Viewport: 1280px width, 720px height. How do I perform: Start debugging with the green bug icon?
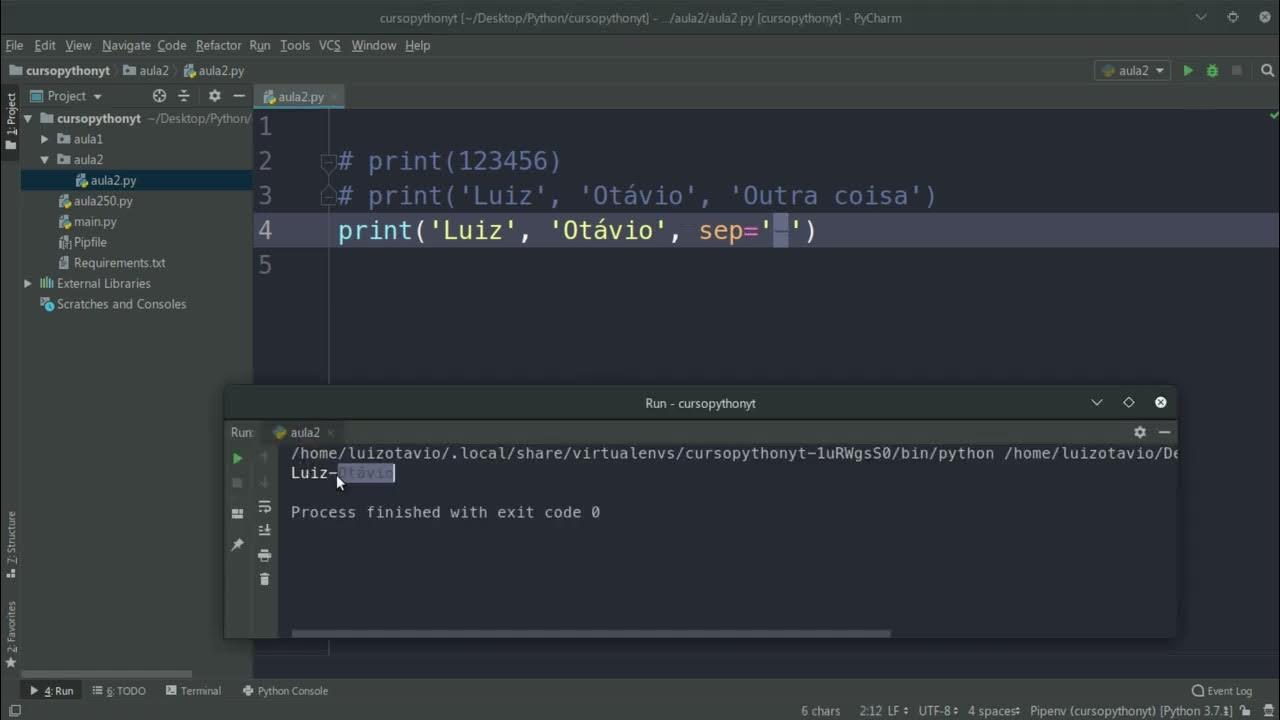pyautogui.click(x=1212, y=71)
